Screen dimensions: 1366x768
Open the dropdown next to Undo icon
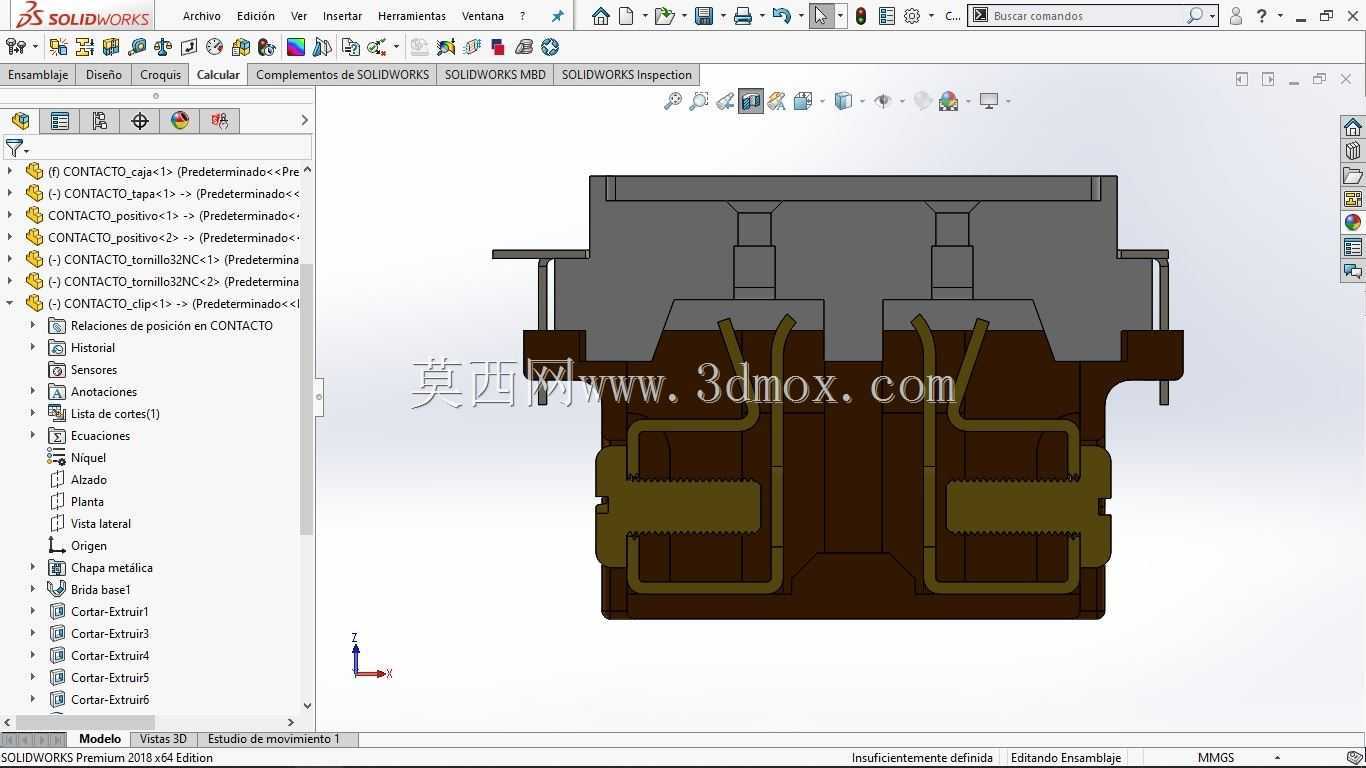click(x=801, y=16)
